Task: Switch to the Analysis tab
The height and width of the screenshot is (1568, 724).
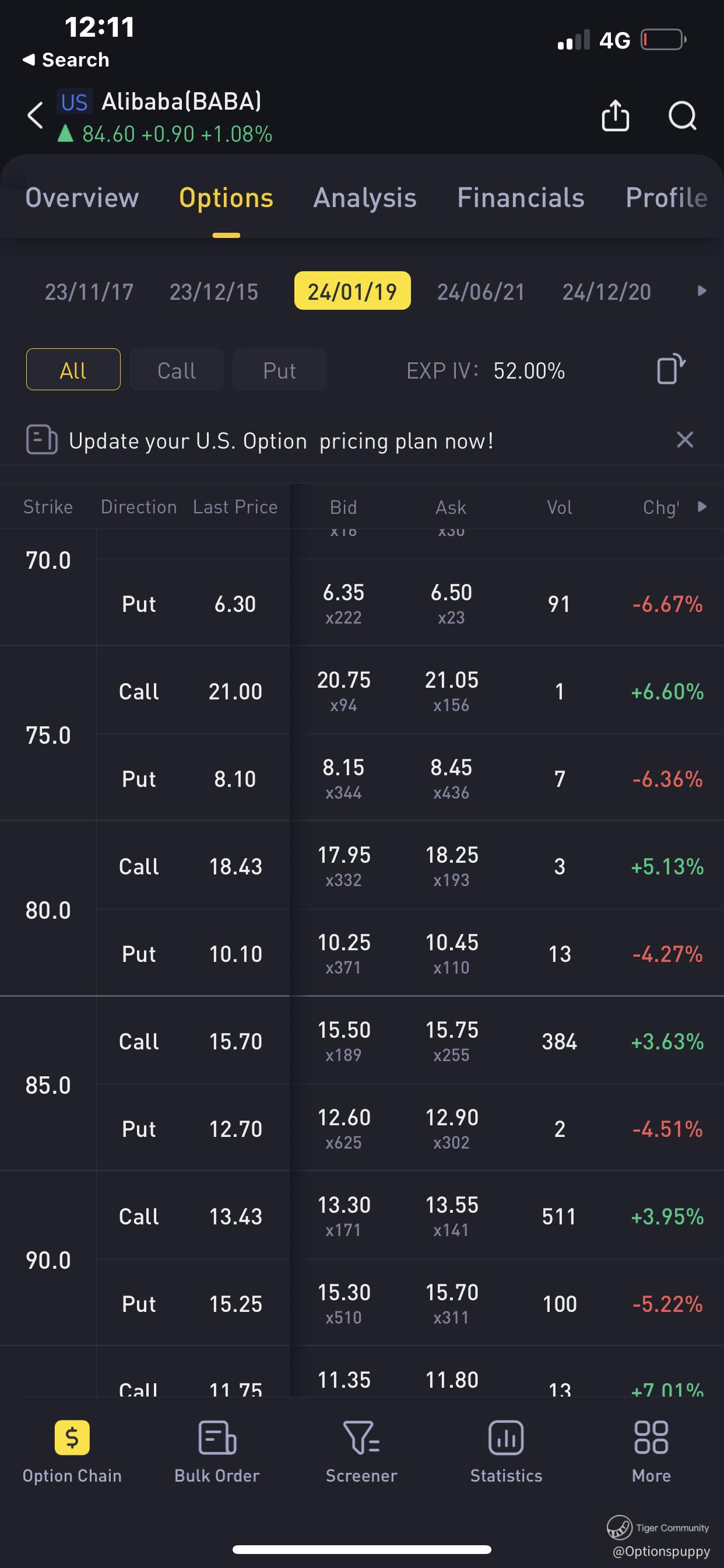Action: 364,198
